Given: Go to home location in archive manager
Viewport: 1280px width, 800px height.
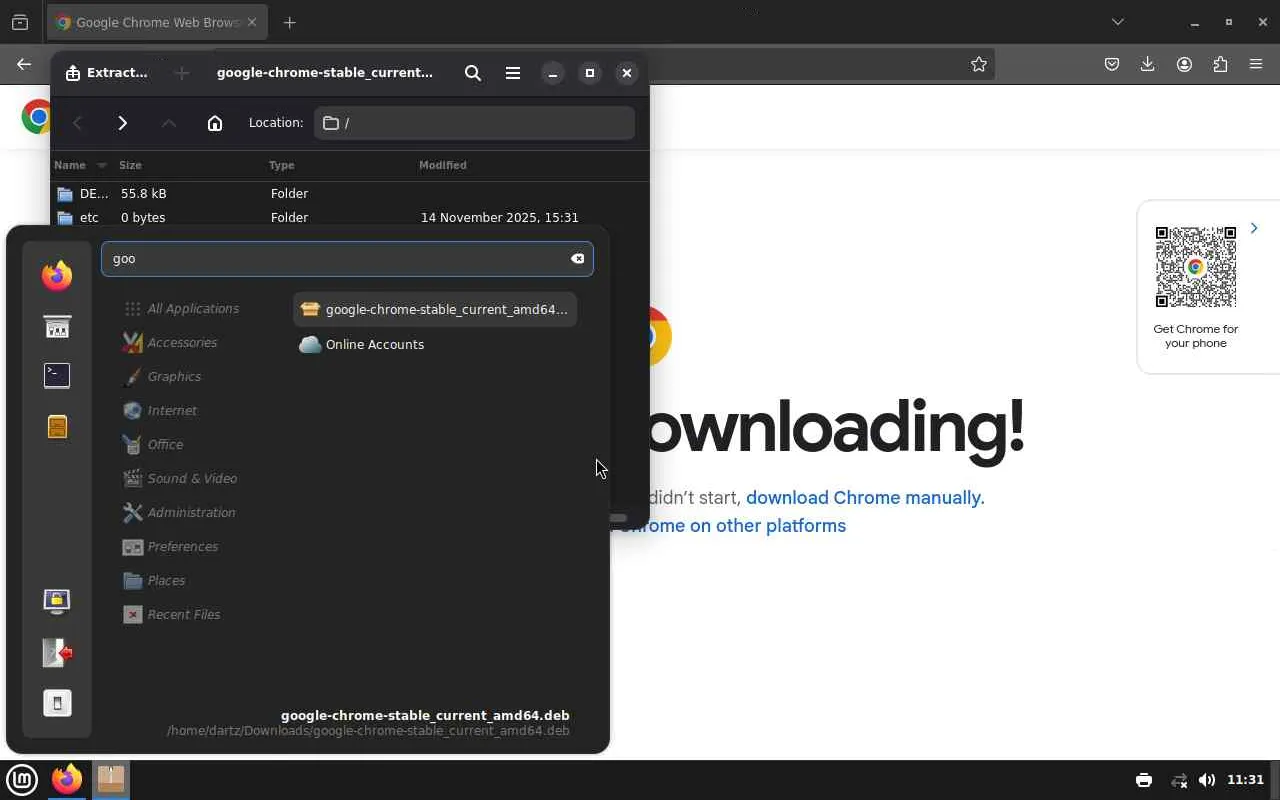Looking at the screenshot, I should click(x=215, y=123).
